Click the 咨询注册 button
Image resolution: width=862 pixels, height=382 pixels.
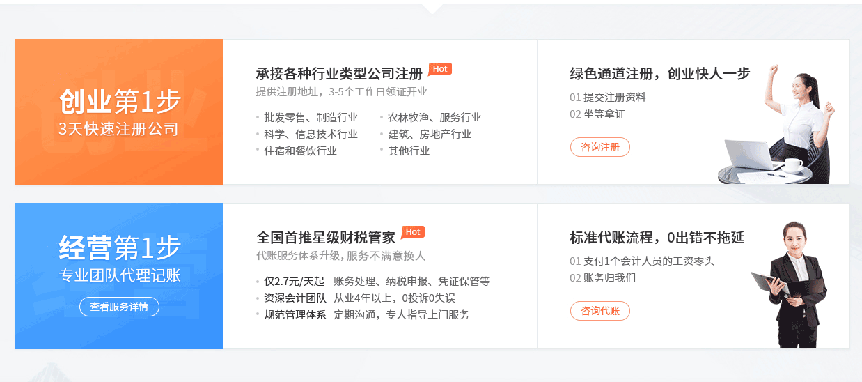click(600, 147)
